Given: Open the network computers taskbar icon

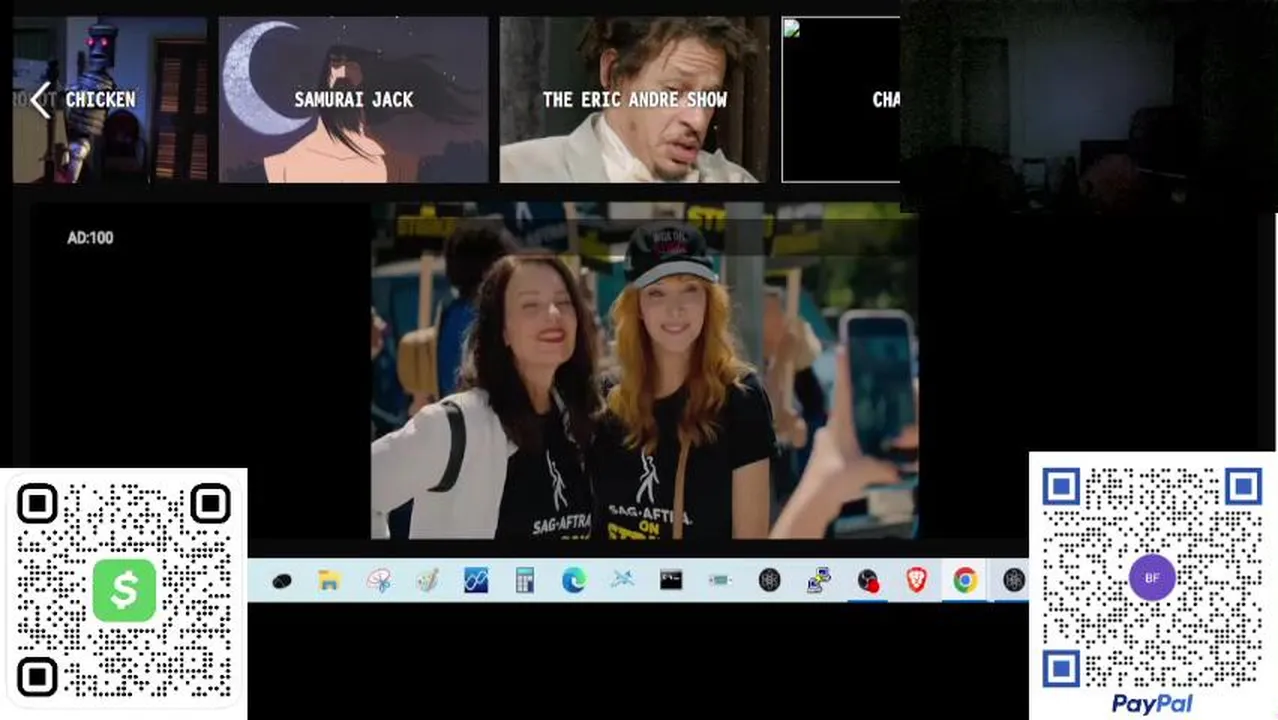Looking at the screenshot, I should (x=819, y=580).
